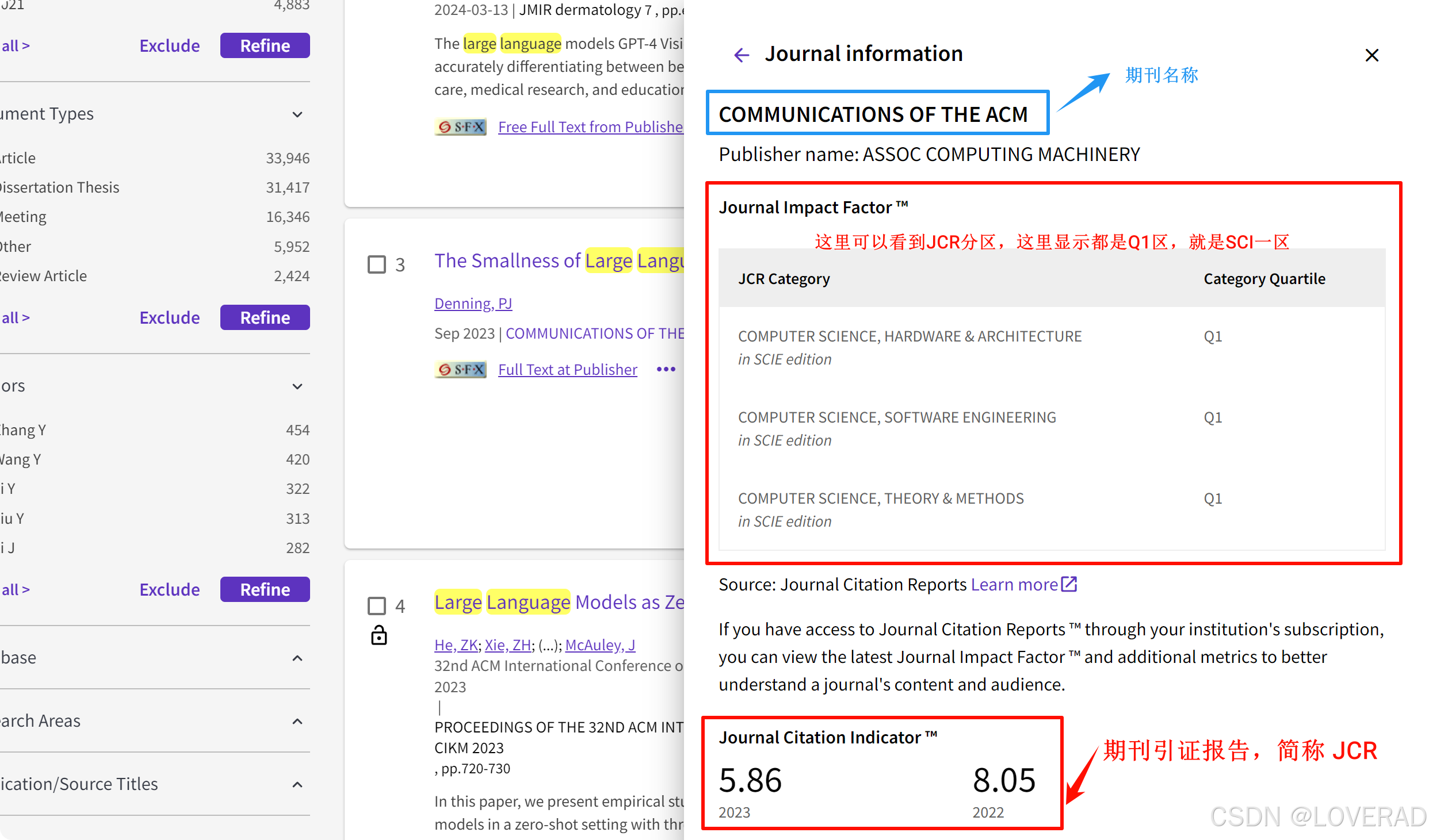The width and height of the screenshot is (1429, 840).
Task: Open Full Text at Publisher link
Action: tap(567, 369)
